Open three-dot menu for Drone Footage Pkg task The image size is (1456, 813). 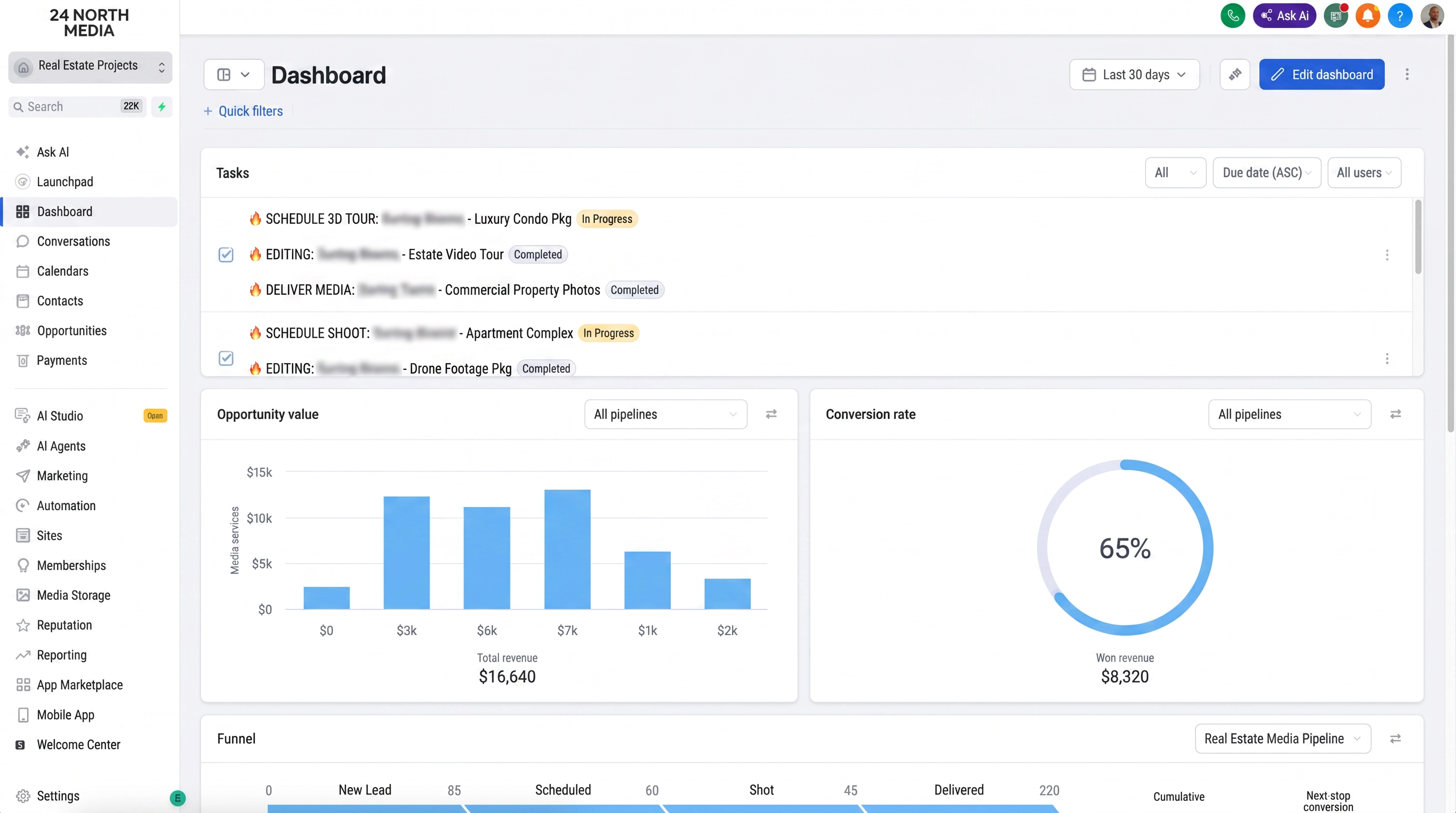pos(1387,358)
